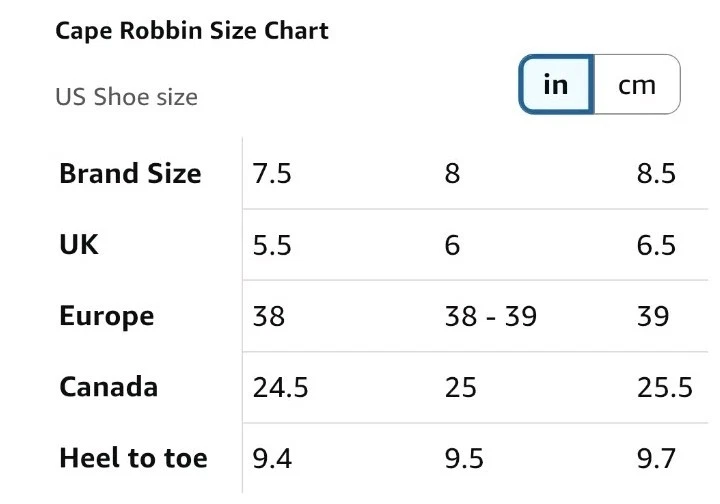Select brand size 8.5 cell
Screen dimensions: 720x504
[656, 173]
